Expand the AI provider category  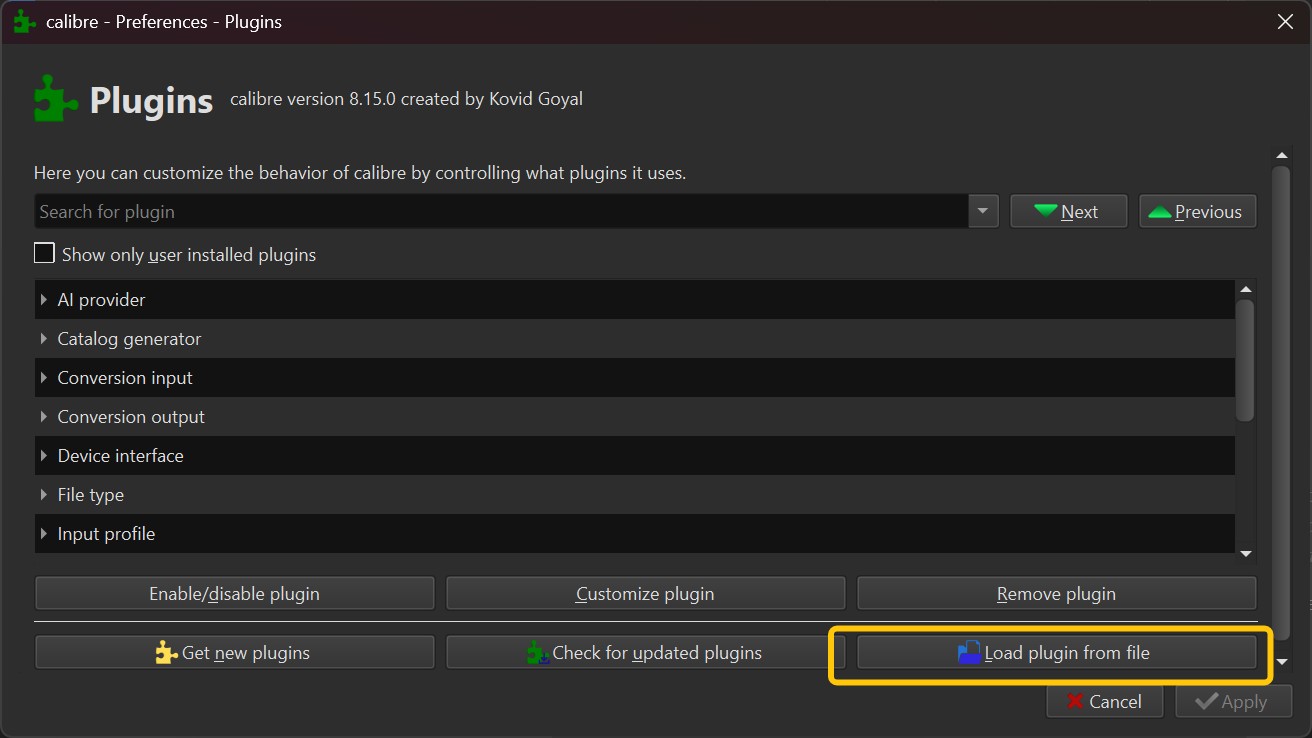click(44, 299)
